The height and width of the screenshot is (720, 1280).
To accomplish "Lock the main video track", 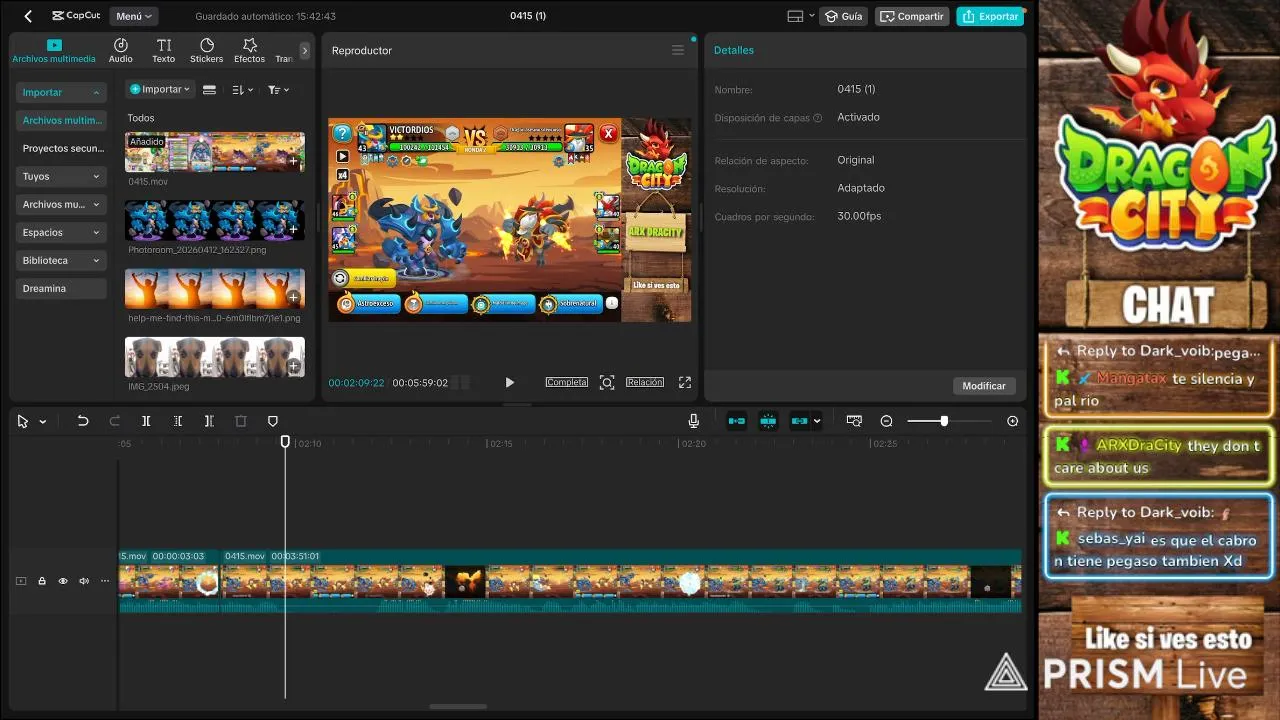I will tap(42, 581).
